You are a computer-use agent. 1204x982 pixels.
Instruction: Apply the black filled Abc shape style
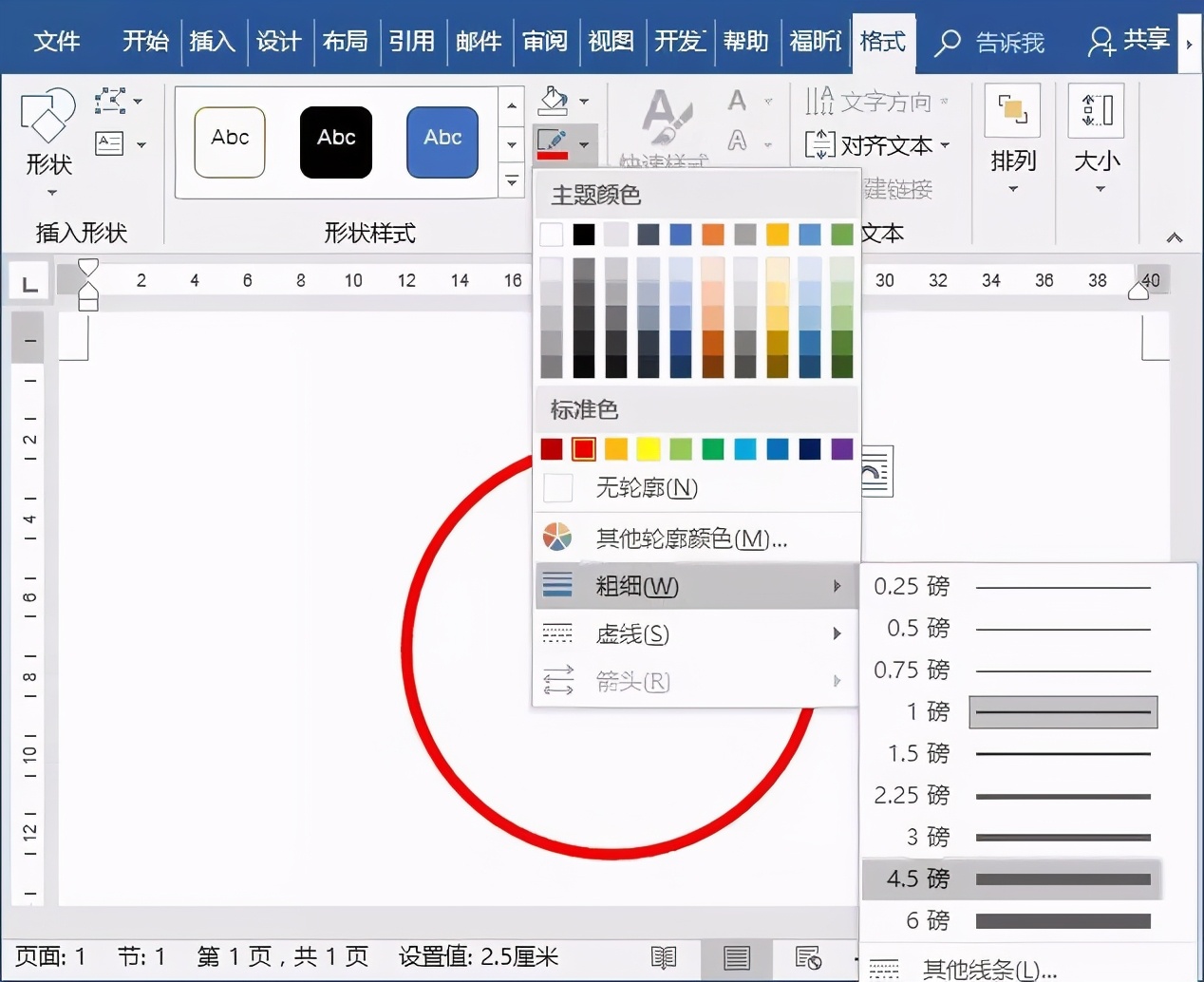click(336, 142)
